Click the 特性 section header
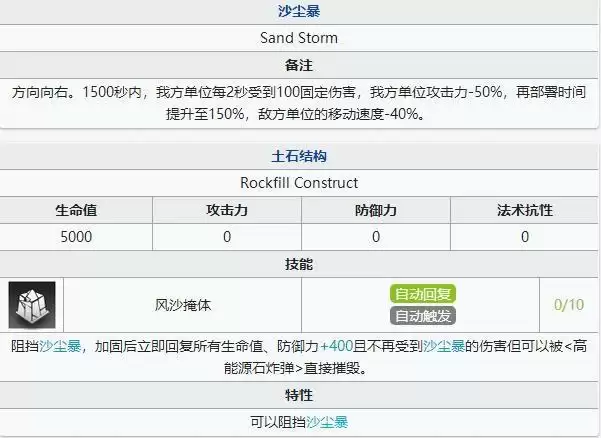This screenshot has width=601, height=438. point(299,397)
